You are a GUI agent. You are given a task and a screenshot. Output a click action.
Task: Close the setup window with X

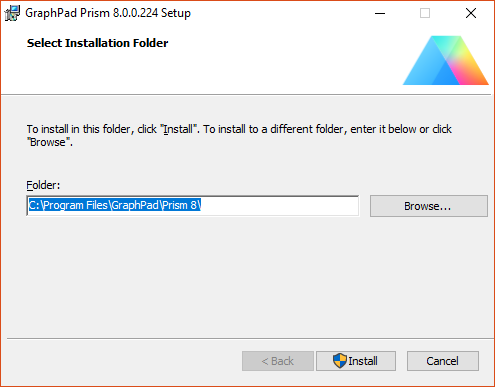471,13
